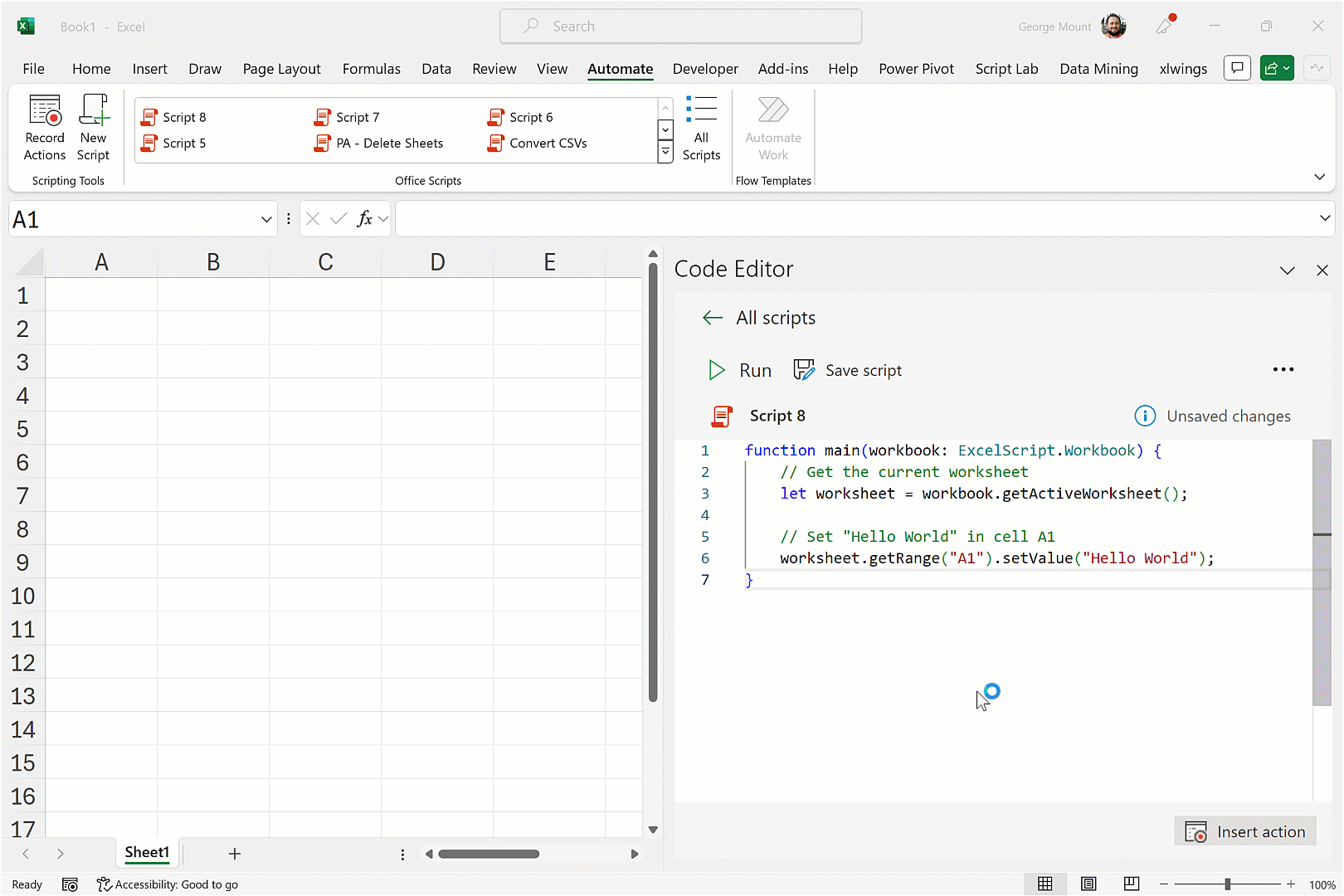Screen dimensions: 1344x896
Task: Expand the Name Box dropdown
Action: point(266,220)
